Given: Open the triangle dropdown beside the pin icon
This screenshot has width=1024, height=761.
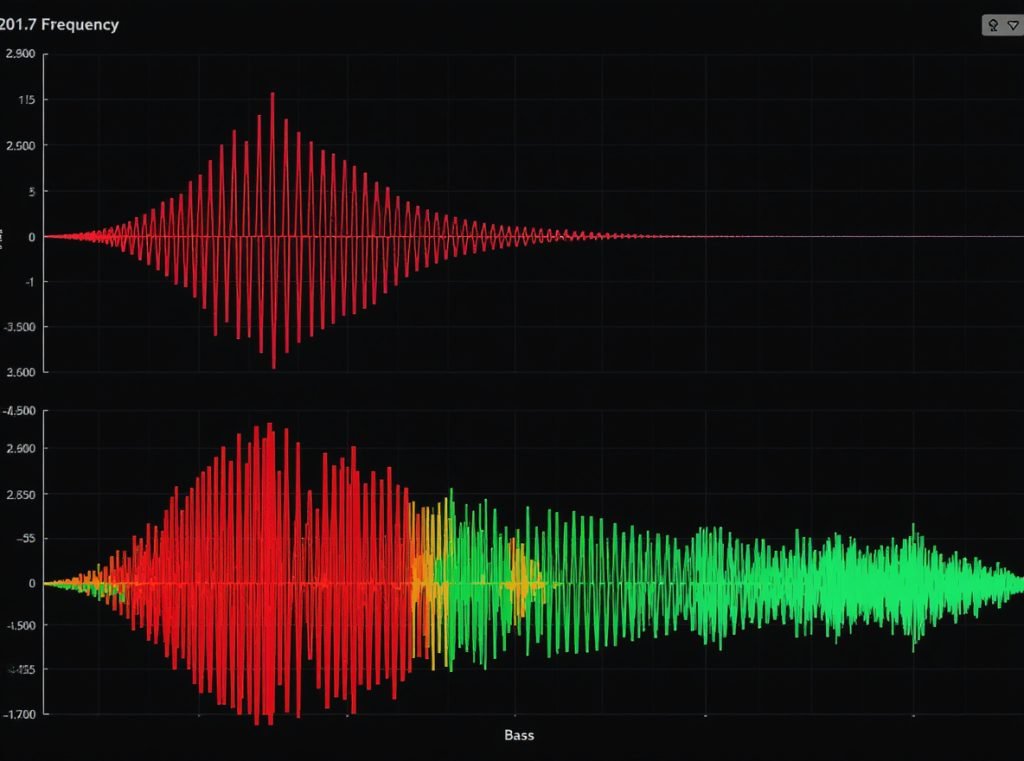Looking at the screenshot, I should [x=1013, y=25].
